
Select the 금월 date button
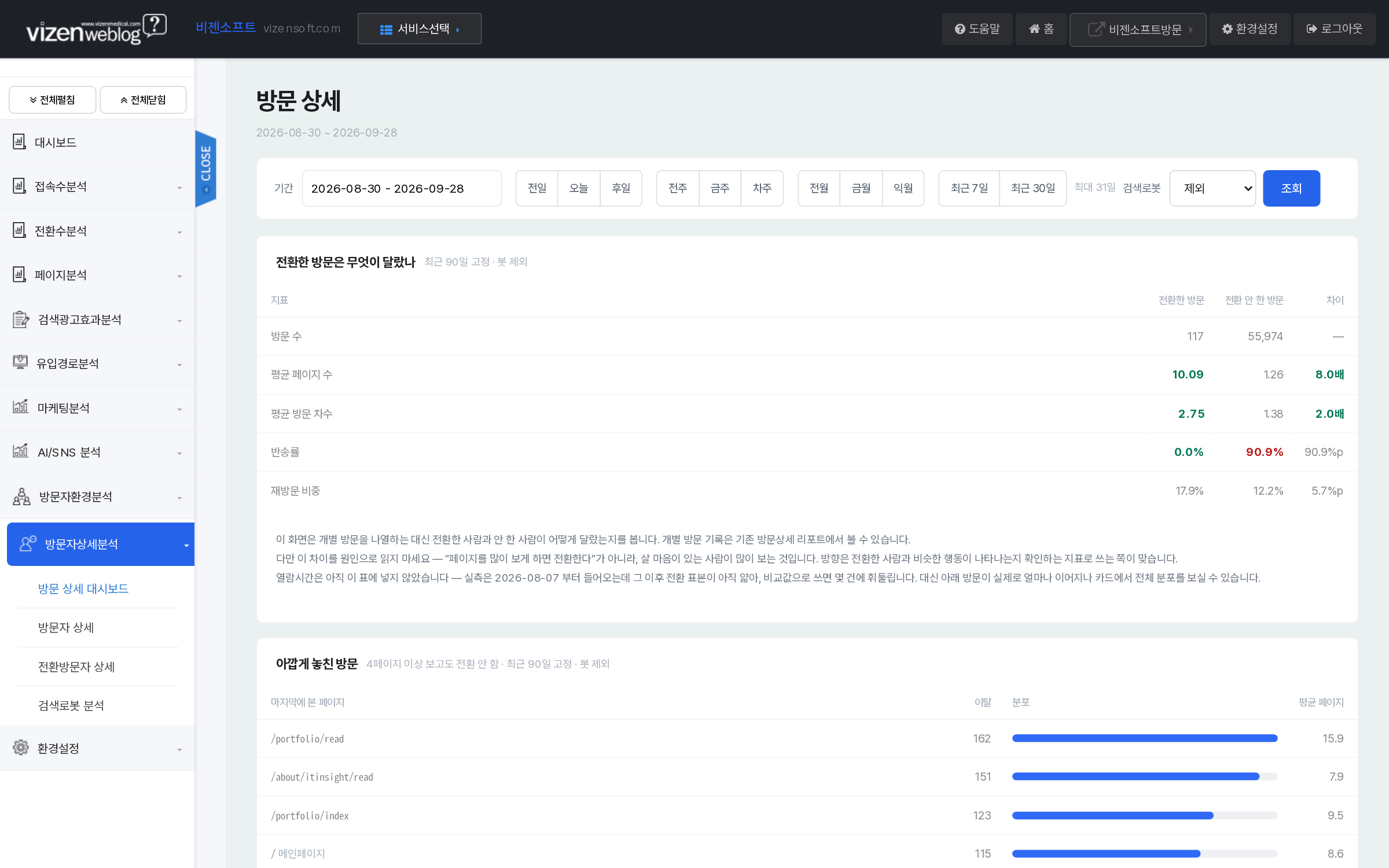pyautogui.click(x=861, y=188)
